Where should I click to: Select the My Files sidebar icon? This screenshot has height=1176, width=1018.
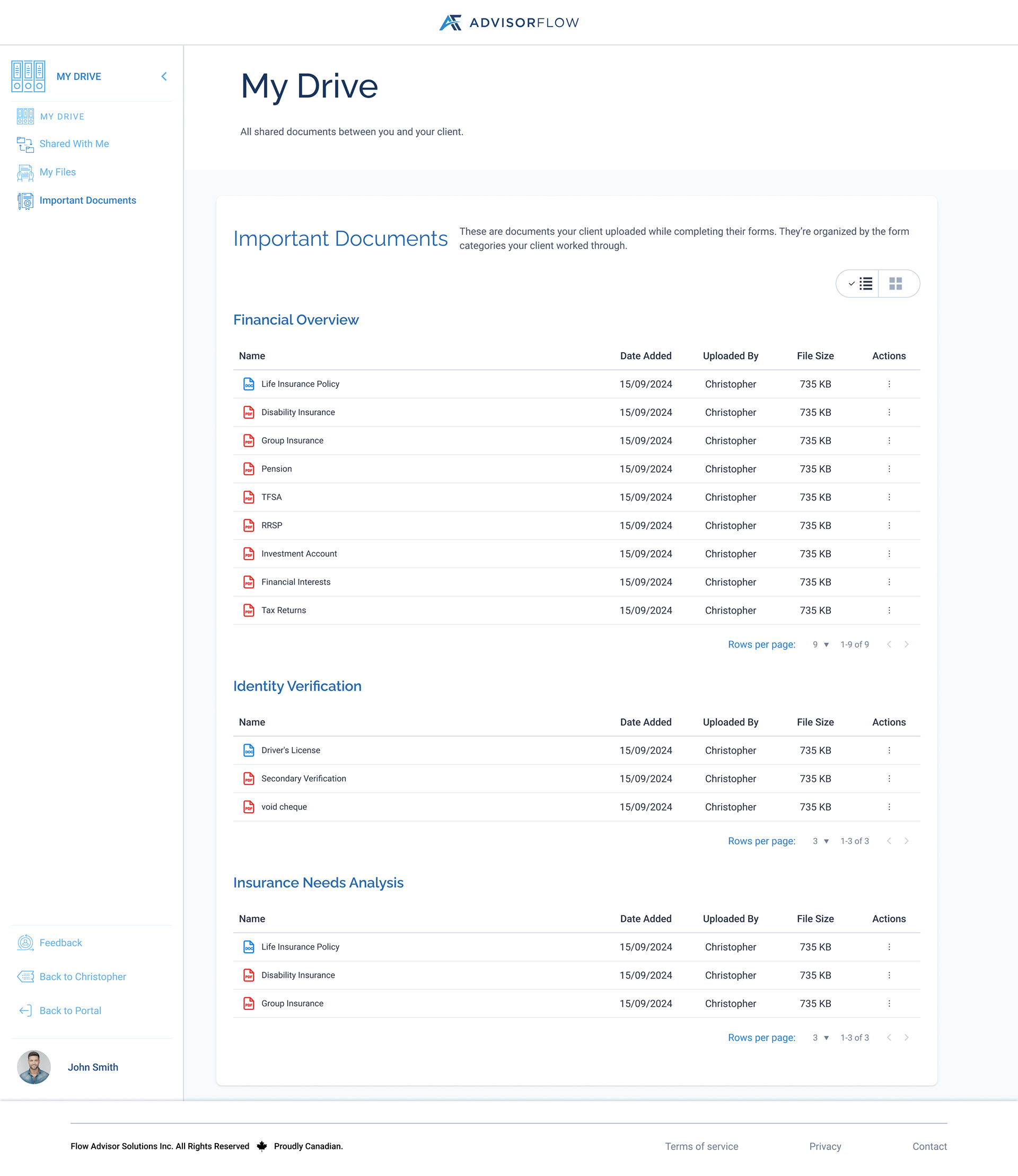tap(25, 172)
